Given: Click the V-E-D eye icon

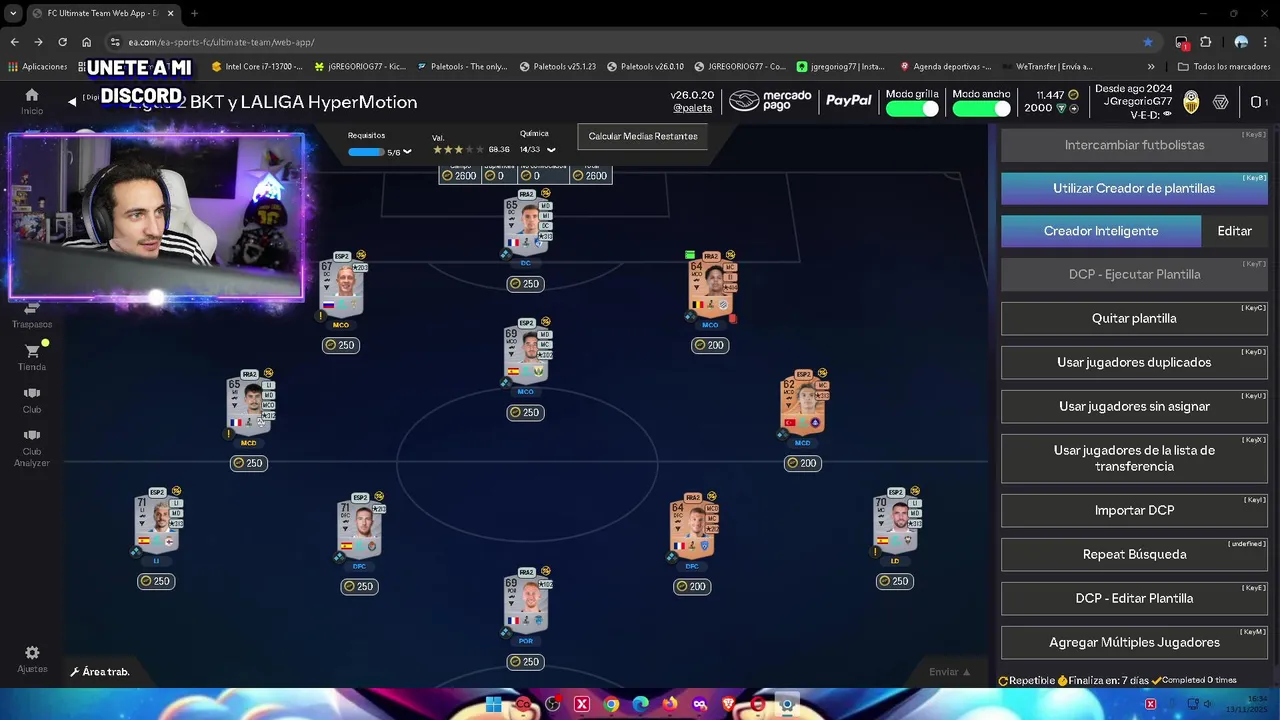Looking at the screenshot, I should [1167, 115].
